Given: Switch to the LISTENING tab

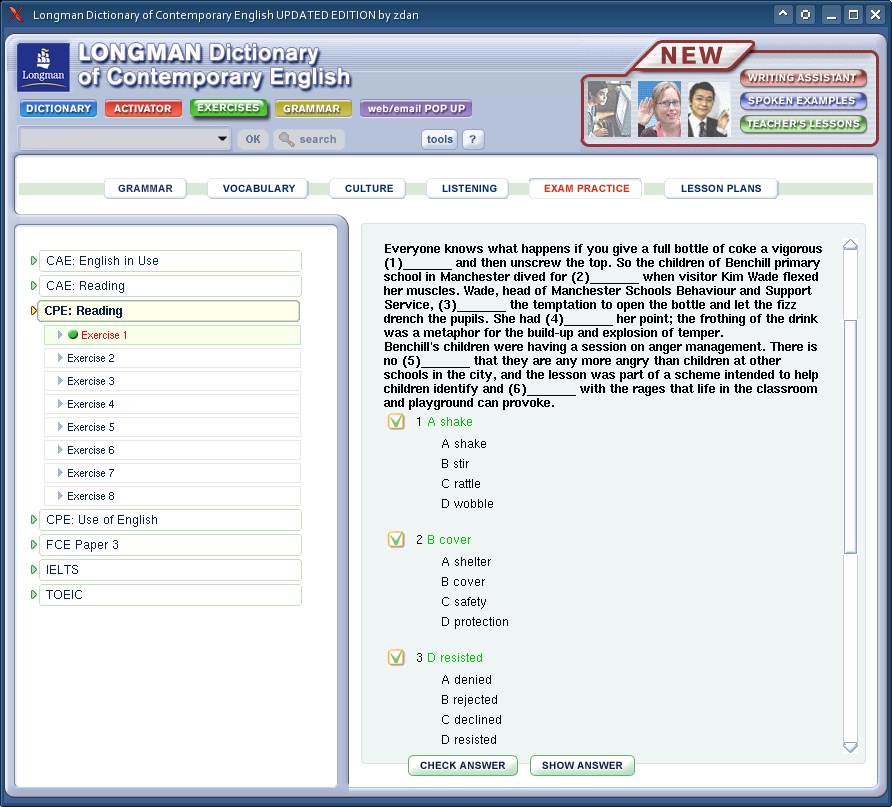Looking at the screenshot, I should [469, 188].
